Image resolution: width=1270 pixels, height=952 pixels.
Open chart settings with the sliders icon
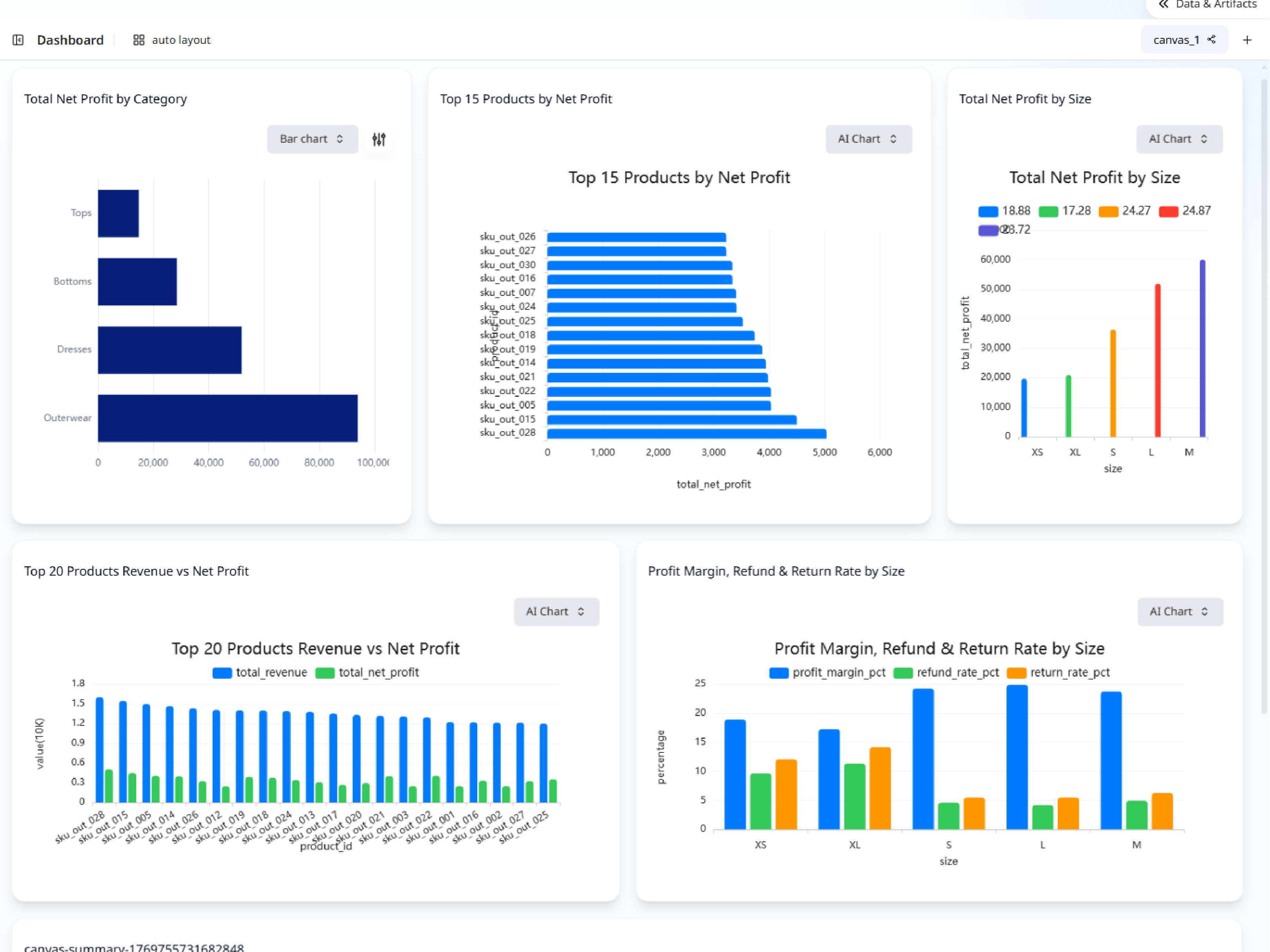point(378,139)
